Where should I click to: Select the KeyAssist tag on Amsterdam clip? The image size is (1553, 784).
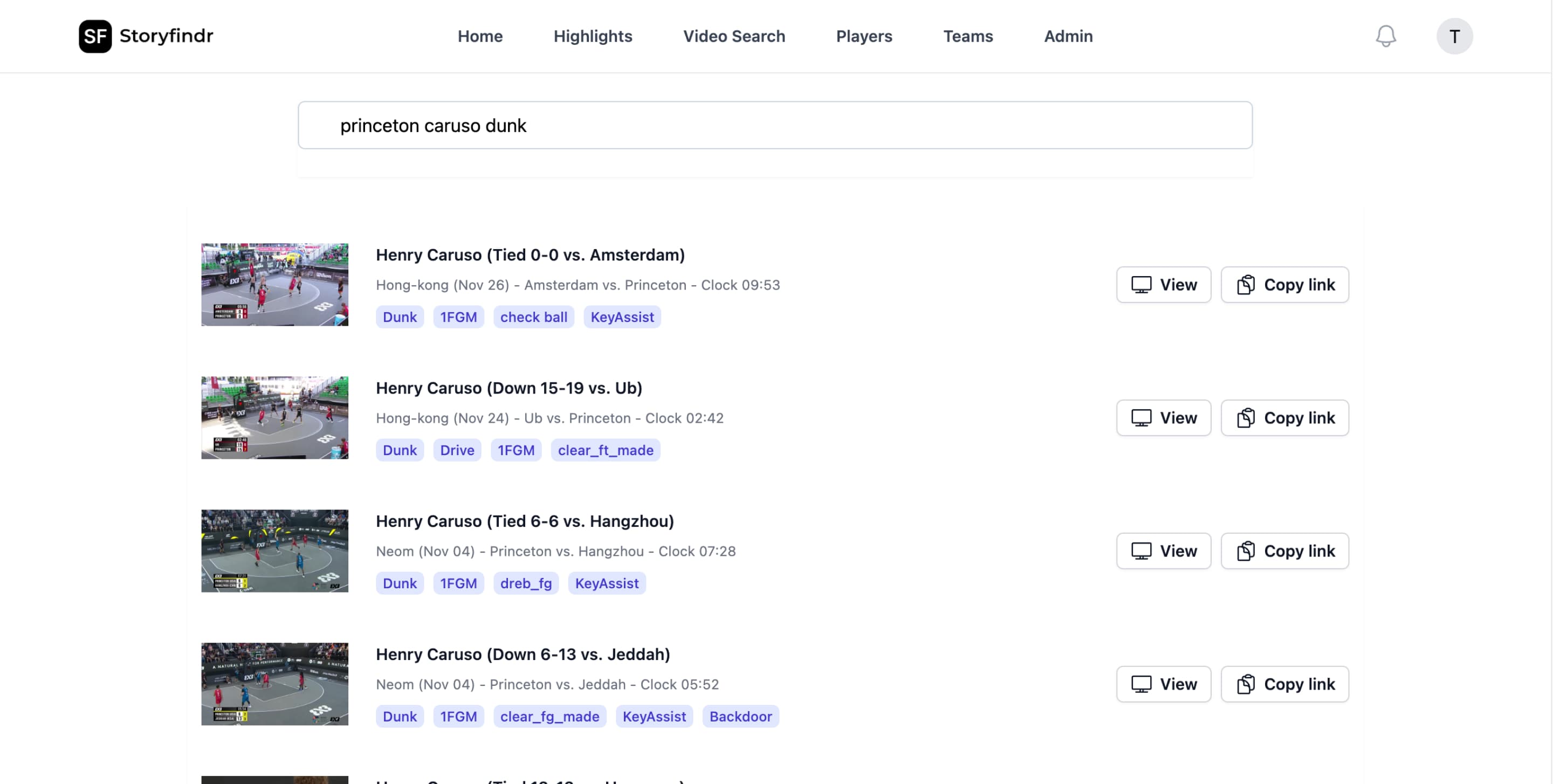pyautogui.click(x=622, y=317)
